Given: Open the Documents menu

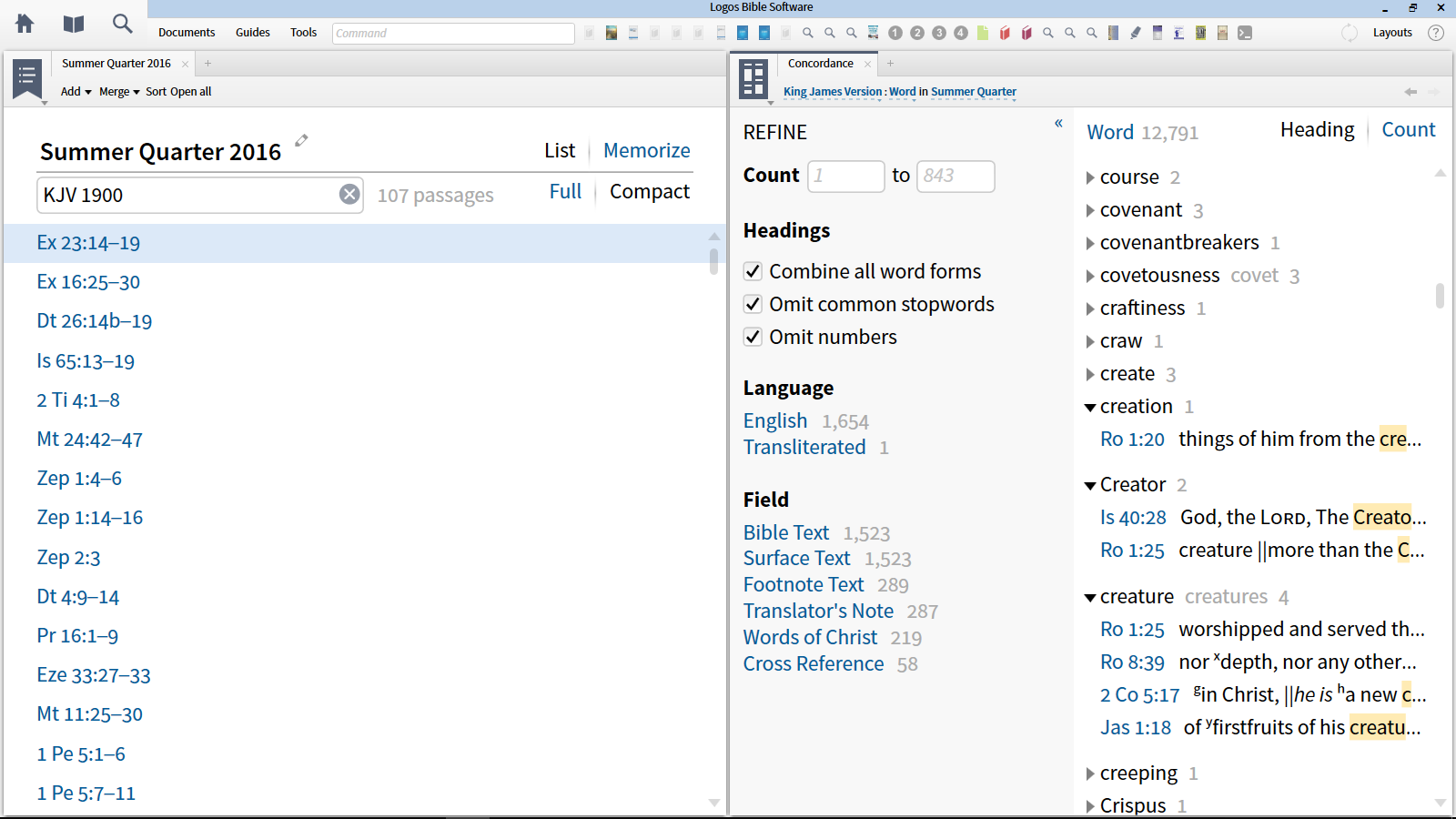Looking at the screenshot, I should pyautogui.click(x=187, y=33).
